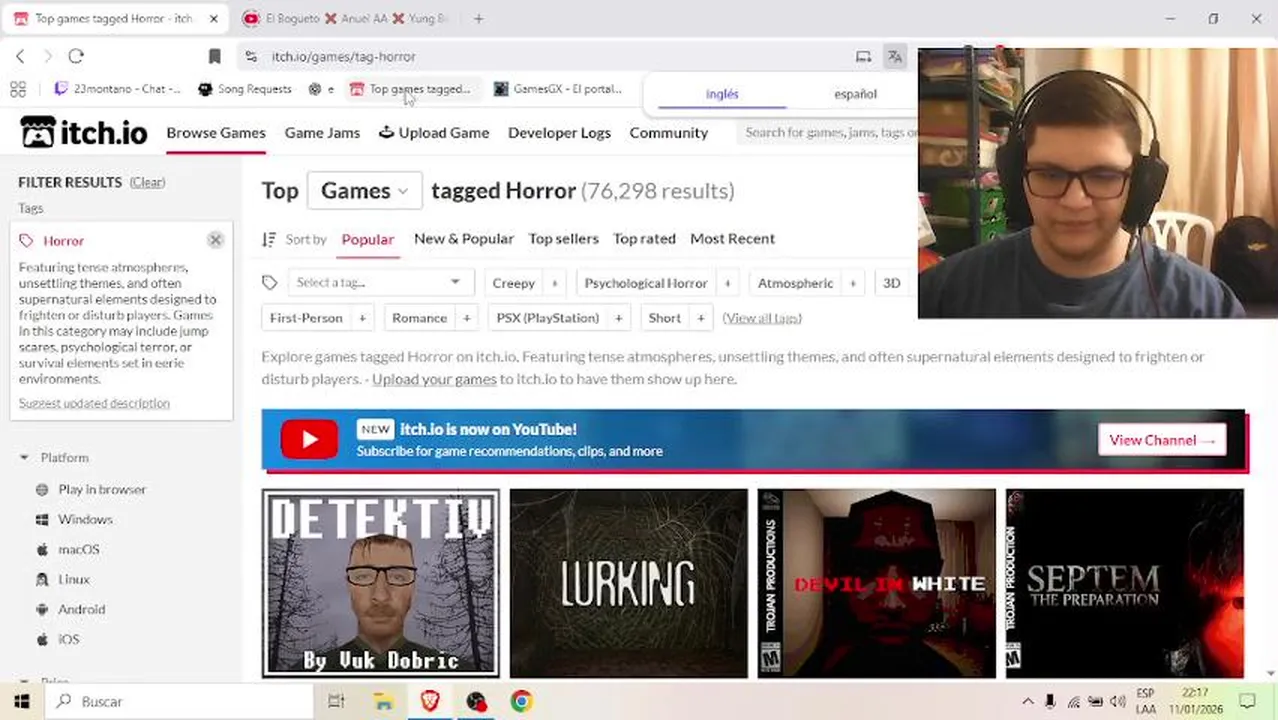Screen dimensions: 1278x720
Task: Click the volume icon in system tray
Action: (x=1116, y=701)
